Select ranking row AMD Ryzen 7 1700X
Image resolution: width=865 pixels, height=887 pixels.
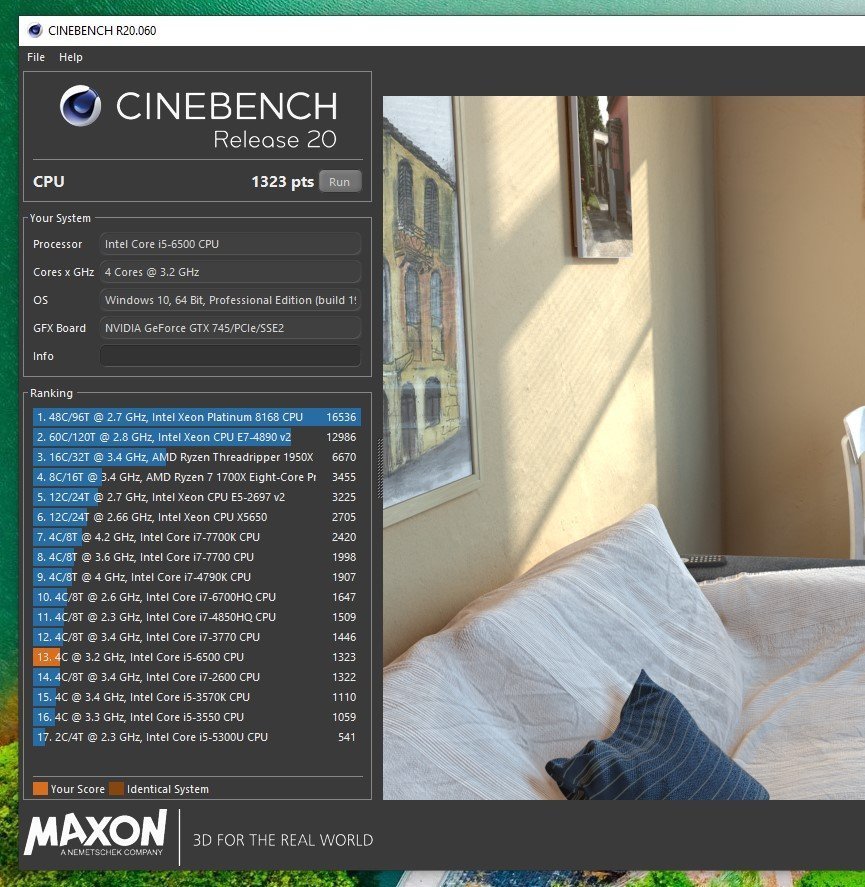click(197, 477)
